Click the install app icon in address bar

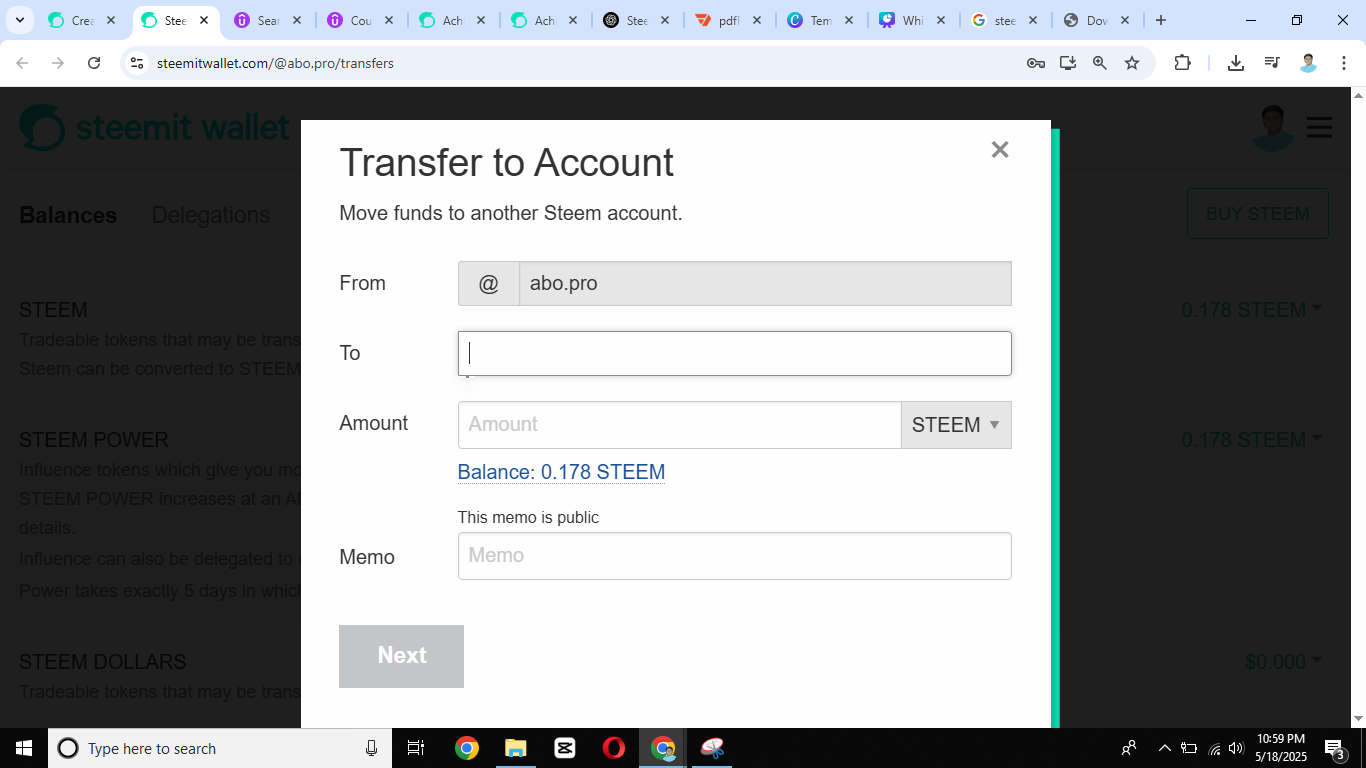[x=1068, y=63]
